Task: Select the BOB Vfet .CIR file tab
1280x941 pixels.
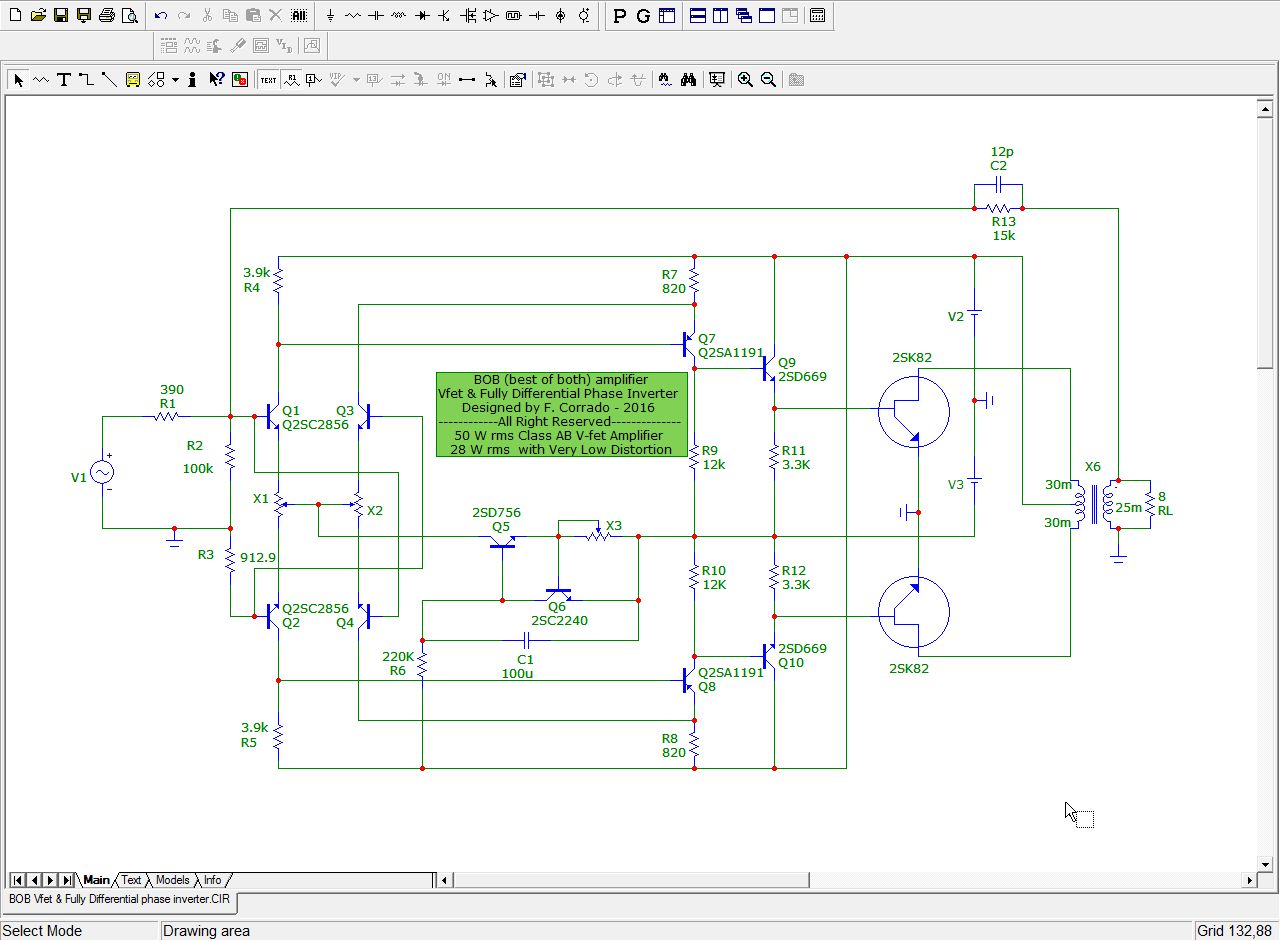Action: click(119, 900)
